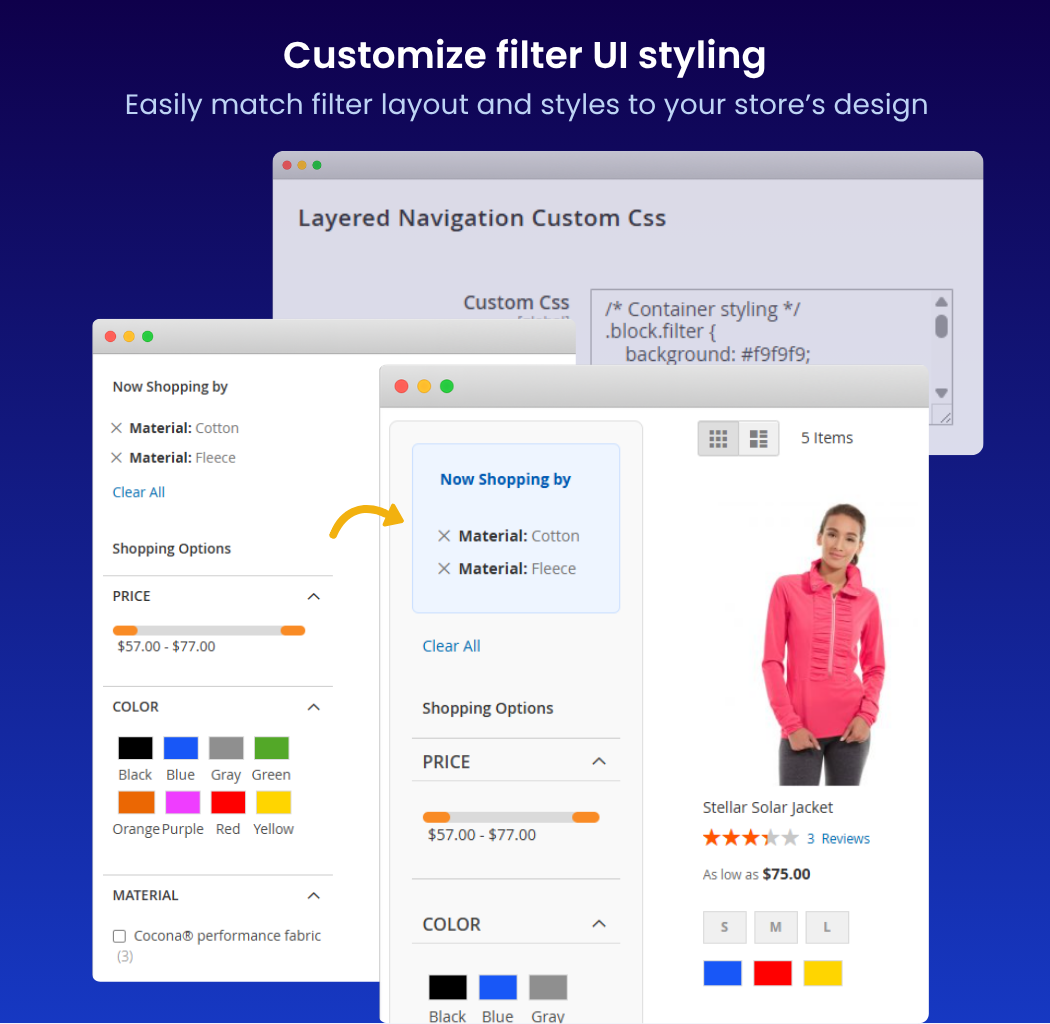1050x1024 pixels.
Task: Select Orange color swatch in left window
Action: point(136,802)
